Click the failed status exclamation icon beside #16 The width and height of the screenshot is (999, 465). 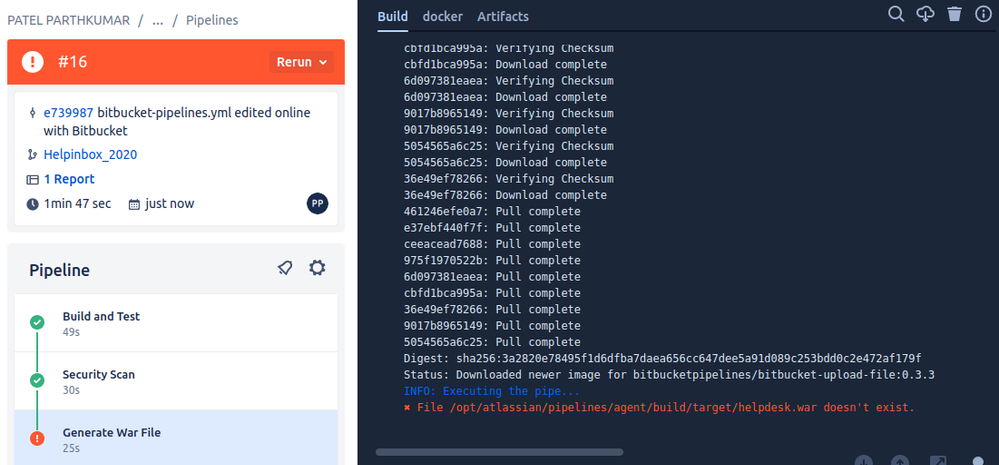coord(32,62)
